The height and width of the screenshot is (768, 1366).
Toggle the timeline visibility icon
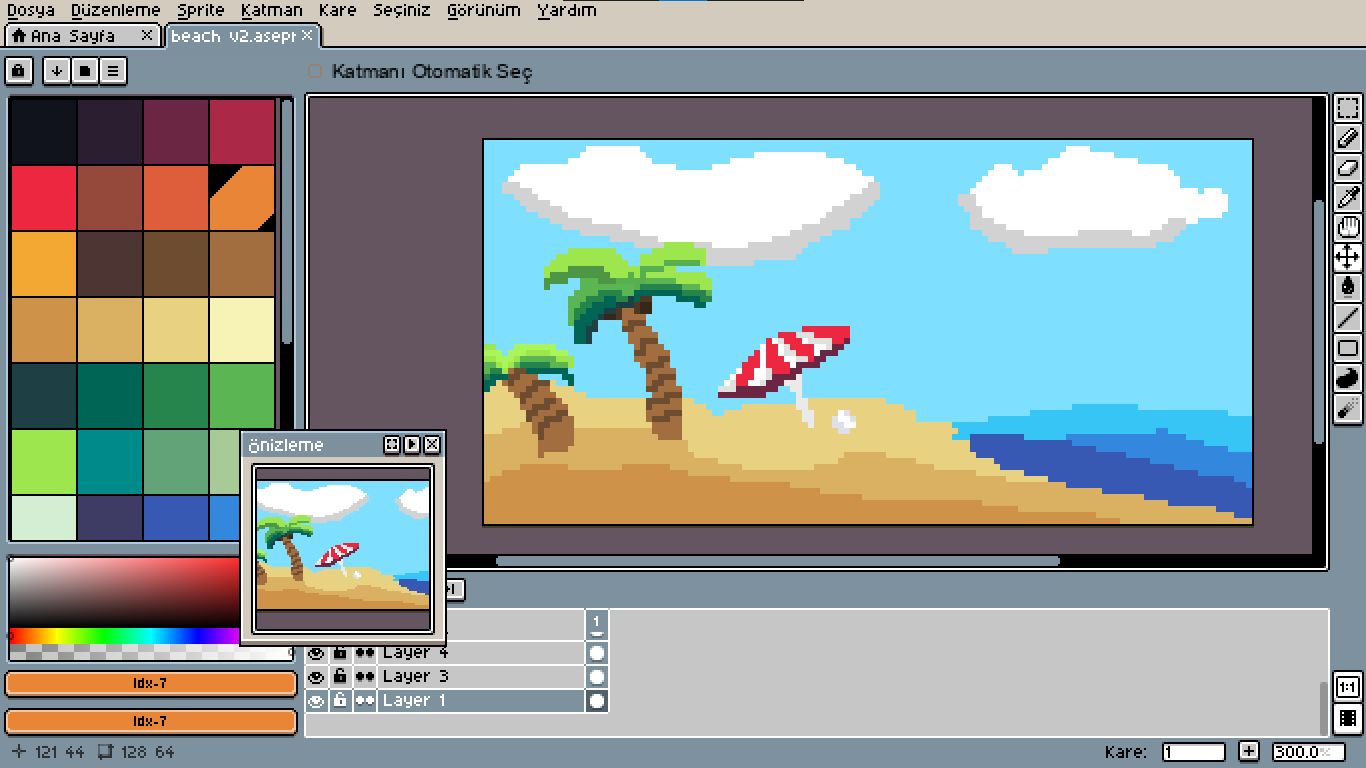[1347, 718]
